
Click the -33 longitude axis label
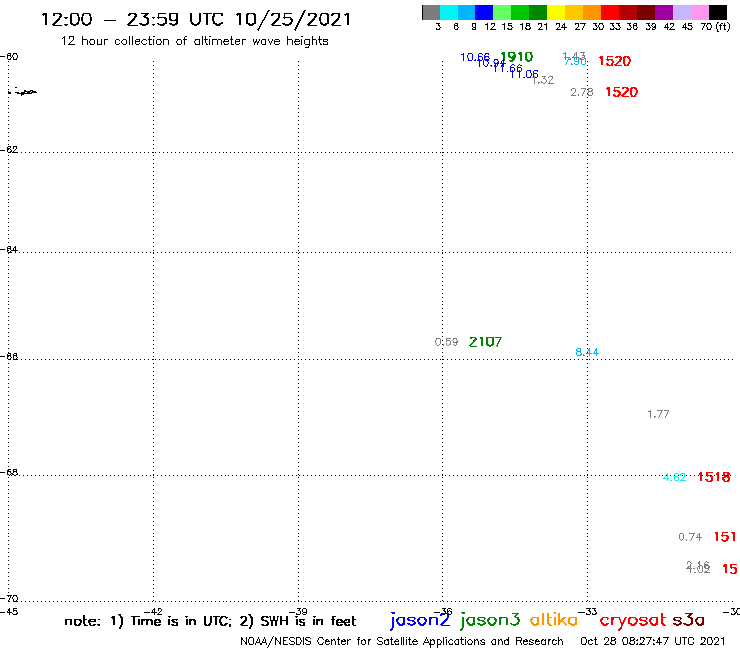tap(588, 612)
